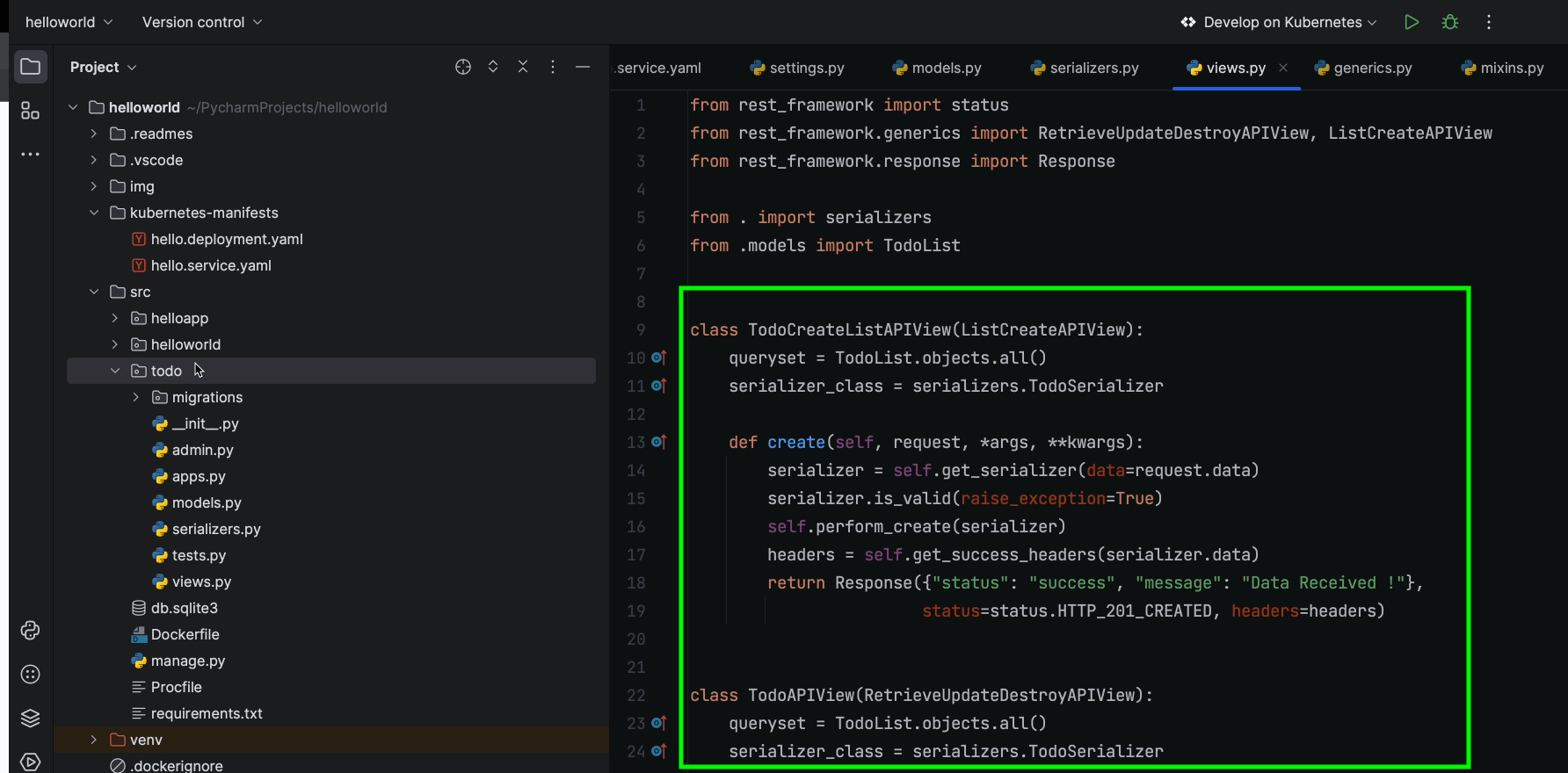
Task: Open the Structure tool window icon
Action: tap(30, 111)
